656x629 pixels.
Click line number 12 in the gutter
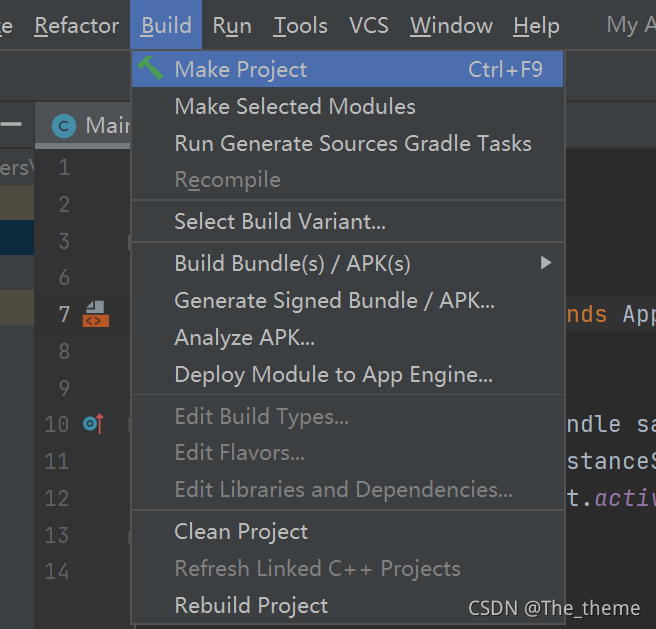[57, 498]
